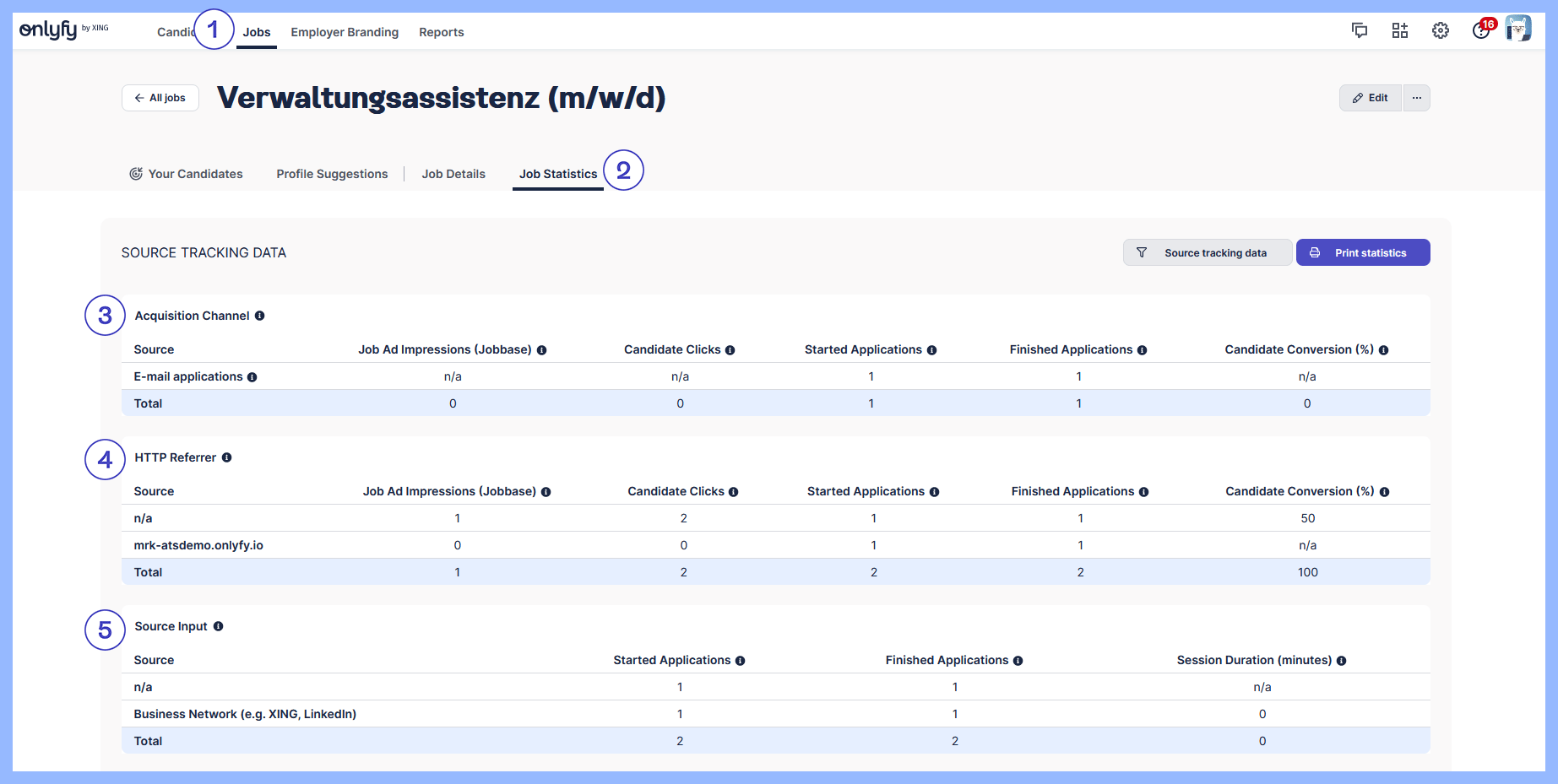Show info for E-mail applications source
1558x784 pixels.
(252, 377)
